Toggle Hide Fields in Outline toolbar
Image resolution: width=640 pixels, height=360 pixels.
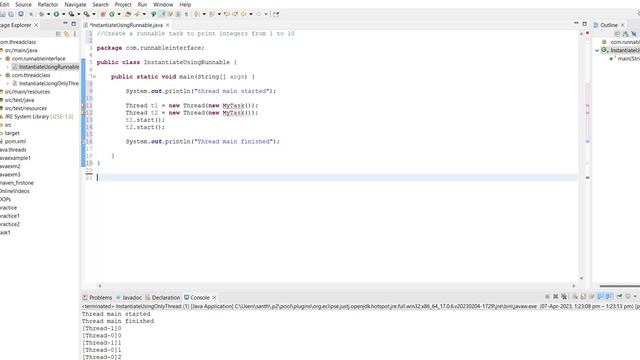[x=633, y=34]
